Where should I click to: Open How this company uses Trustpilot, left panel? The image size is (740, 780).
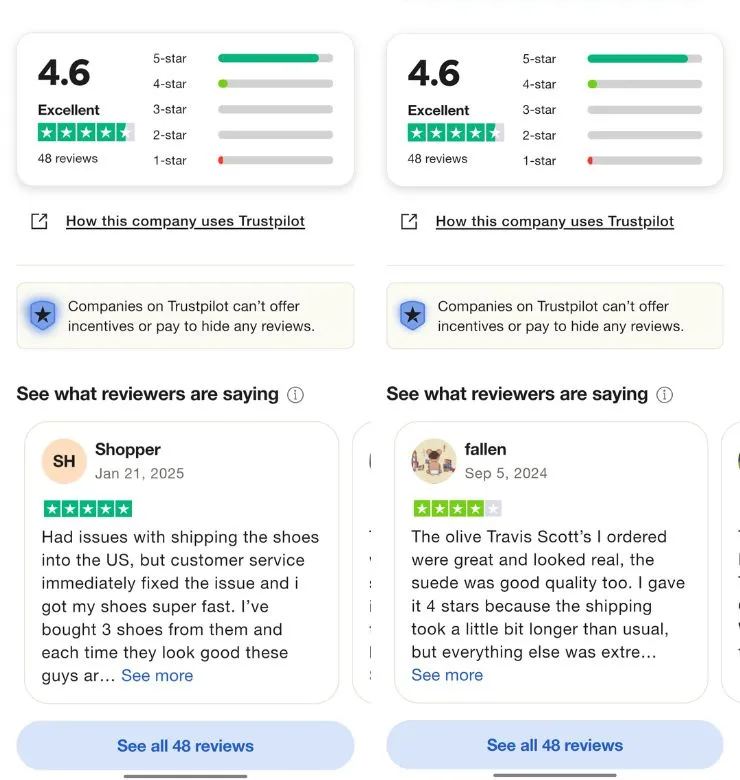click(x=185, y=221)
